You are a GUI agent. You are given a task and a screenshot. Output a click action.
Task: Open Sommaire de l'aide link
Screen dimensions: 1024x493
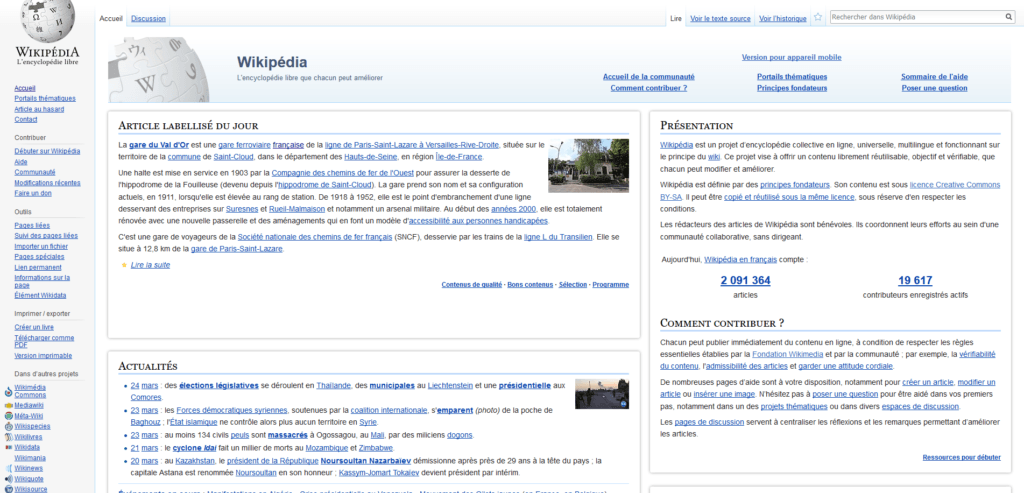click(935, 76)
